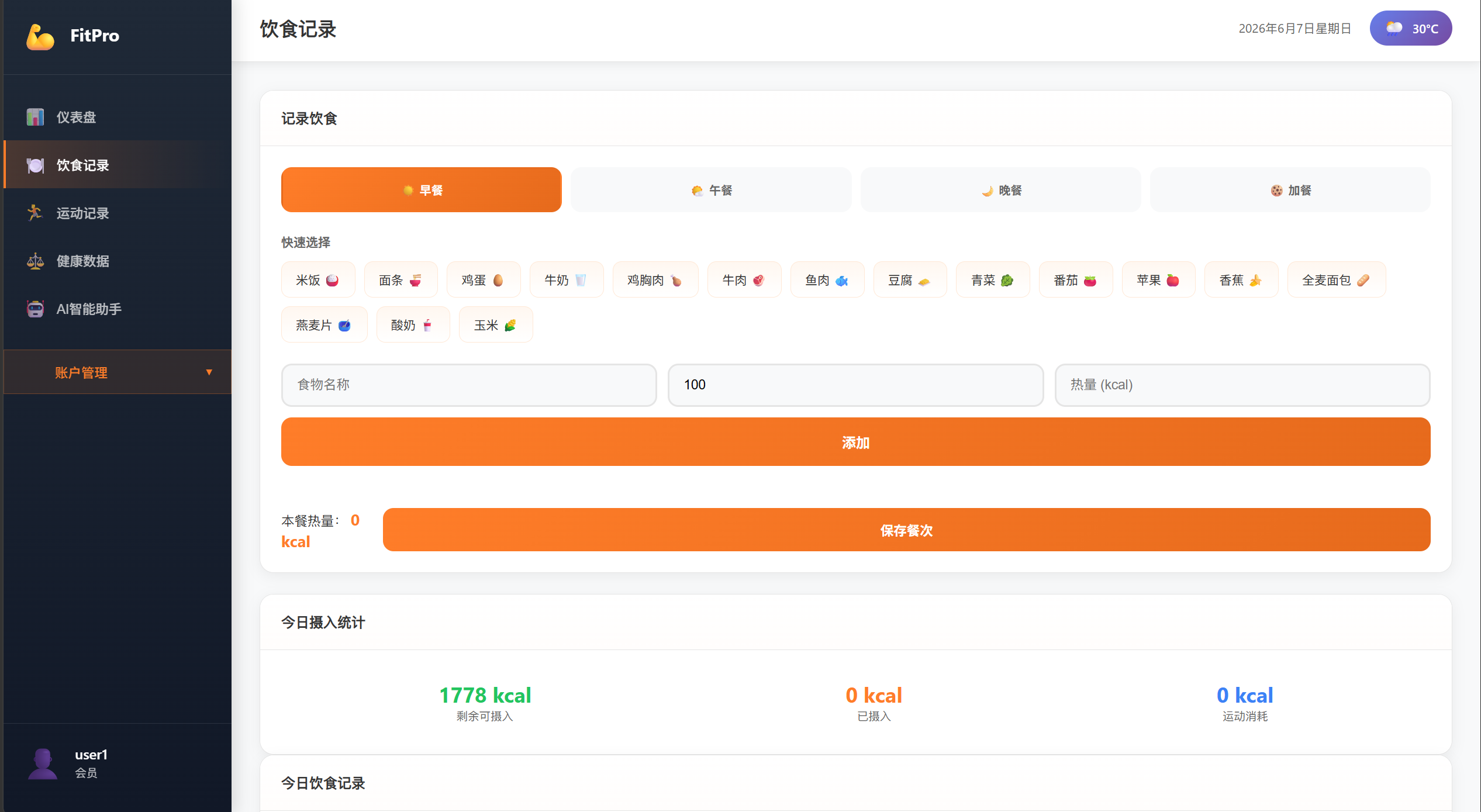Quick-select 面条 food chip
The height and width of the screenshot is (812, 1481).
pyautogui.click(x=401, y=280)
